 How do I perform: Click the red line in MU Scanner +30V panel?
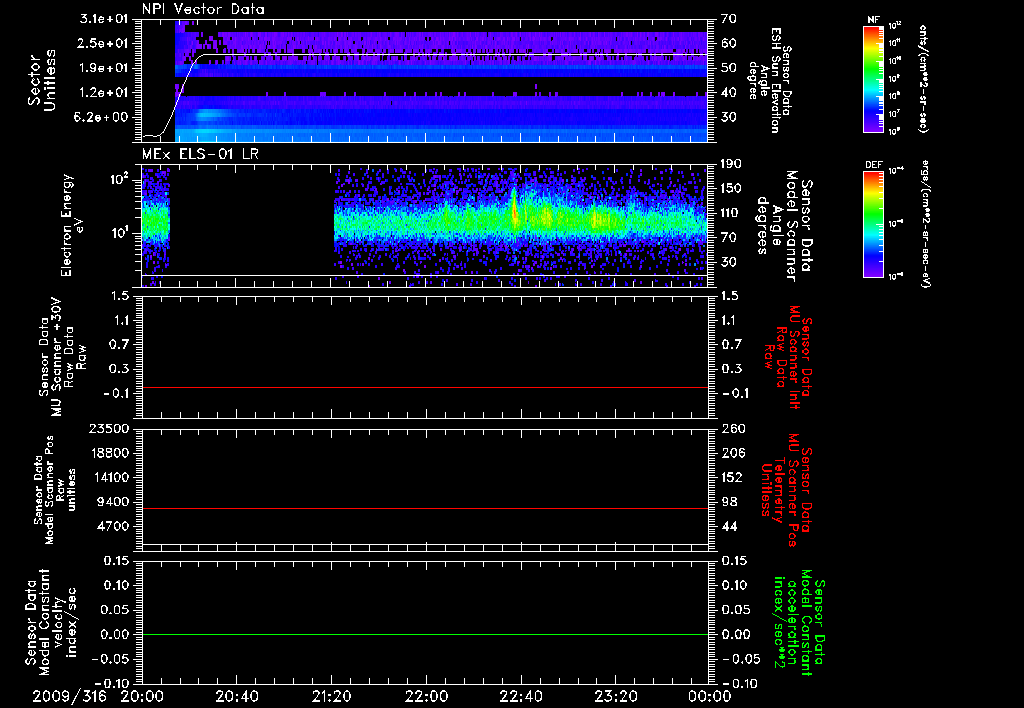coord(425,387)
